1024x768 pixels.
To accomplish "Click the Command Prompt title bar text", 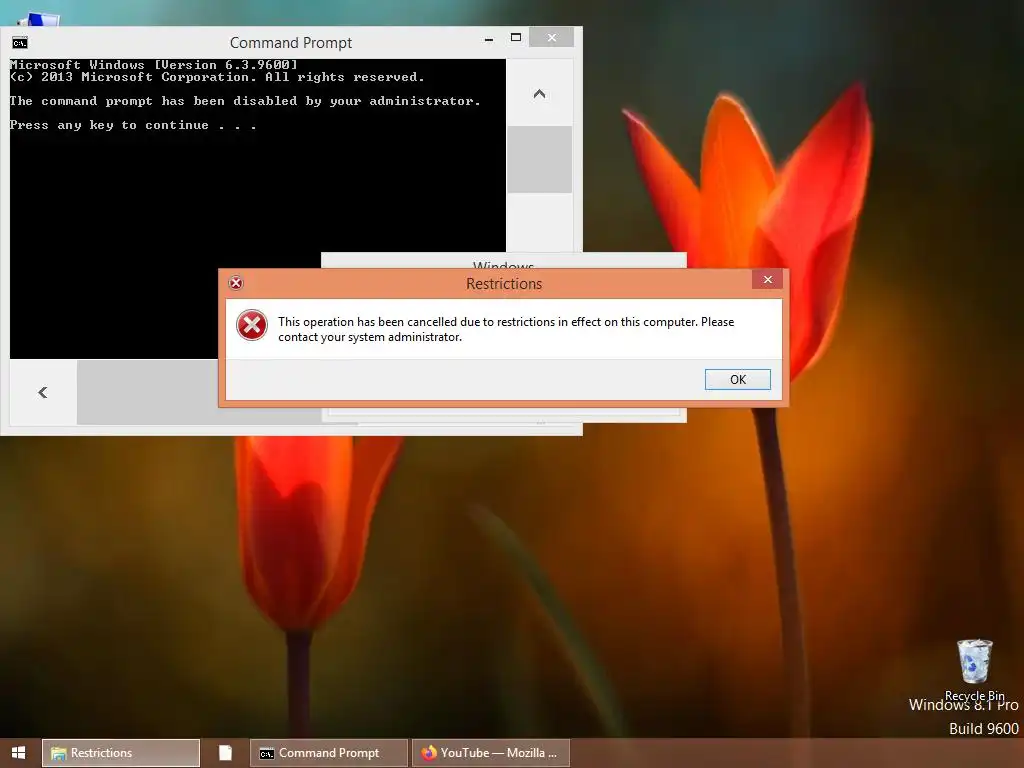I will pos(291,43).
